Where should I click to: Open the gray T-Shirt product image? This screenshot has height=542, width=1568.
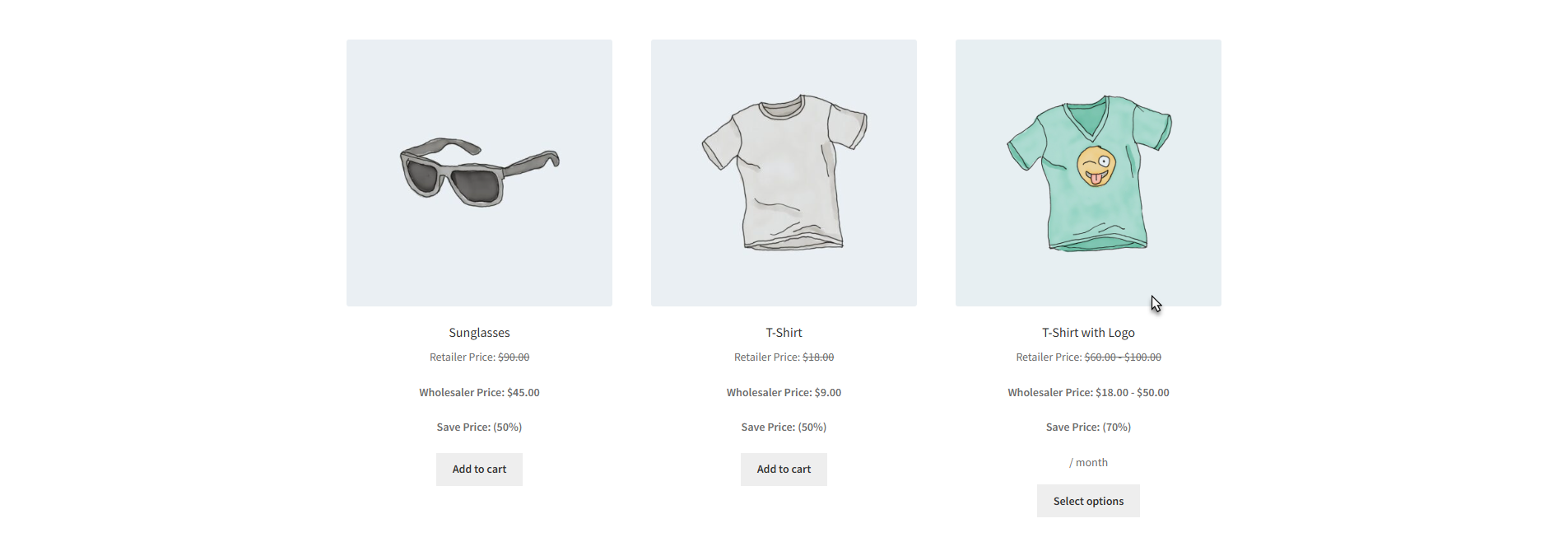click(784, 173)
